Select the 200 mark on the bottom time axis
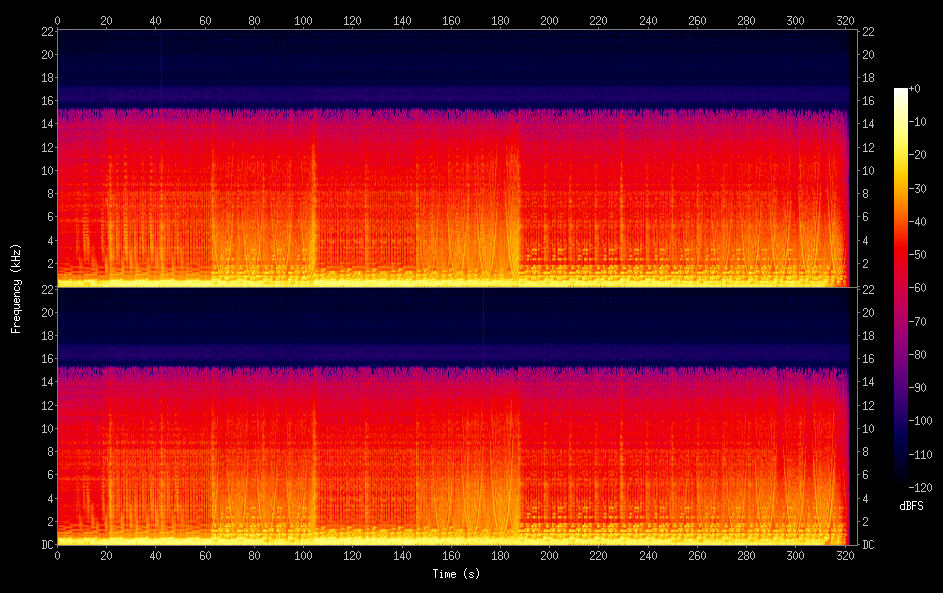 549,555
